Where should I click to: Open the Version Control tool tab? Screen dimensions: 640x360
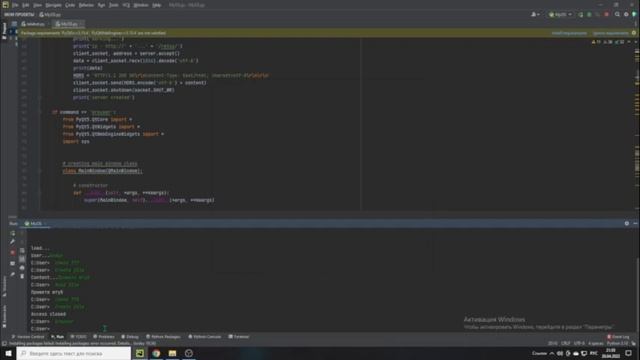(x=28, y=337)
